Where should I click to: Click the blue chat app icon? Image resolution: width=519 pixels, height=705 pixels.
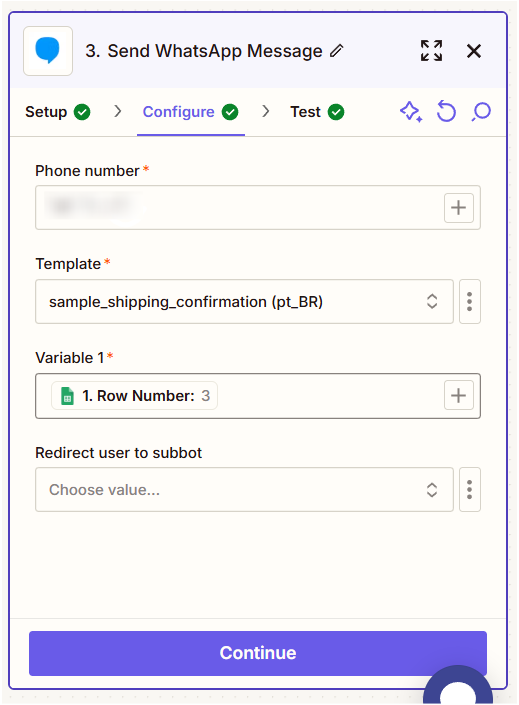click(x=48, y=51)
